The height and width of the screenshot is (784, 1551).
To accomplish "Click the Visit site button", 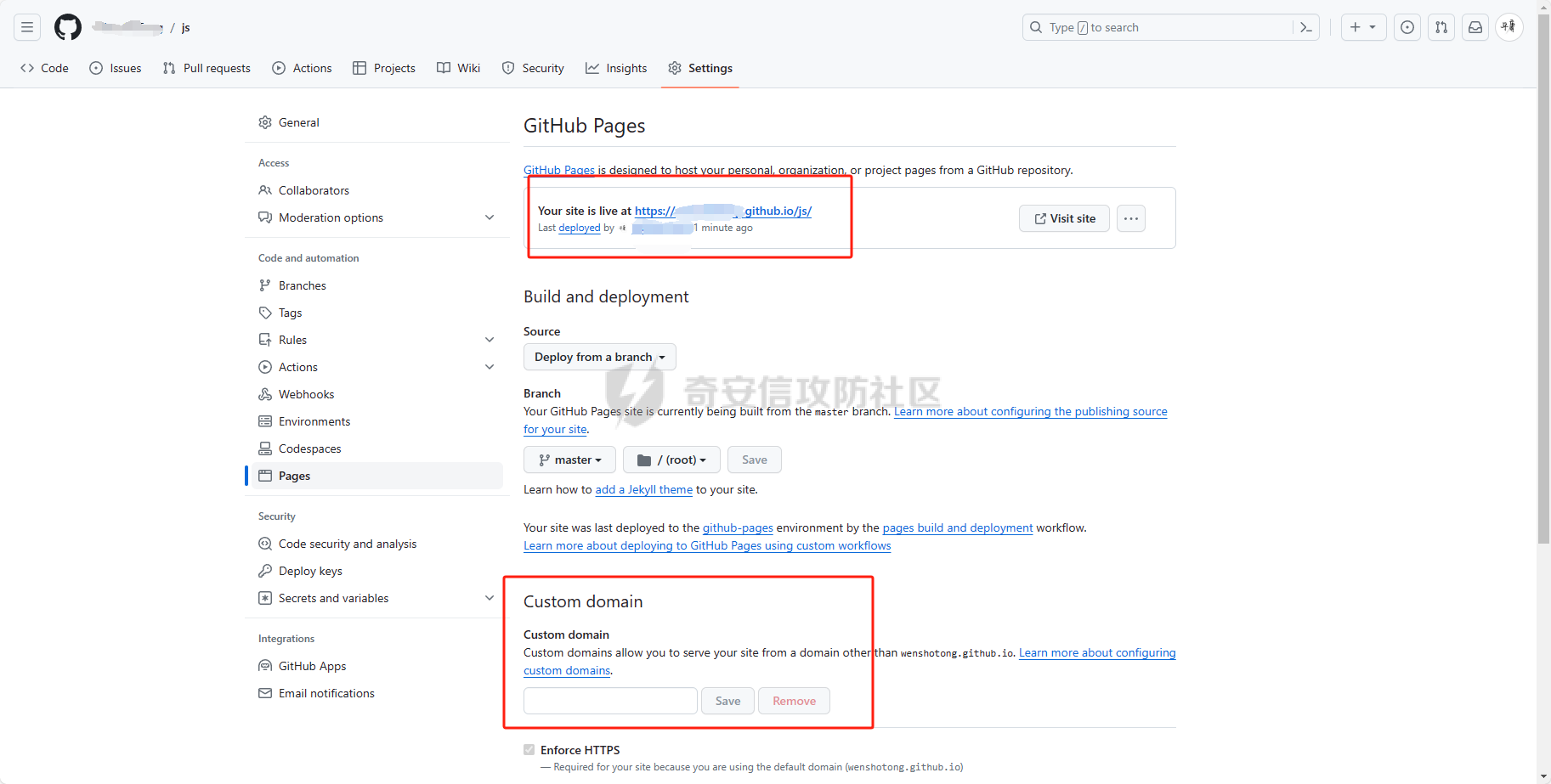I will click(1064, 218).
